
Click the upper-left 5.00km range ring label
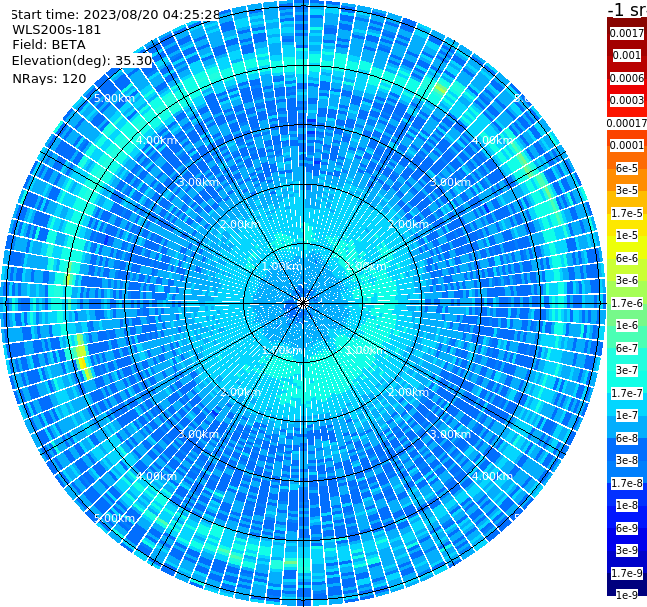pyautogui.click(x=114, y=98)
